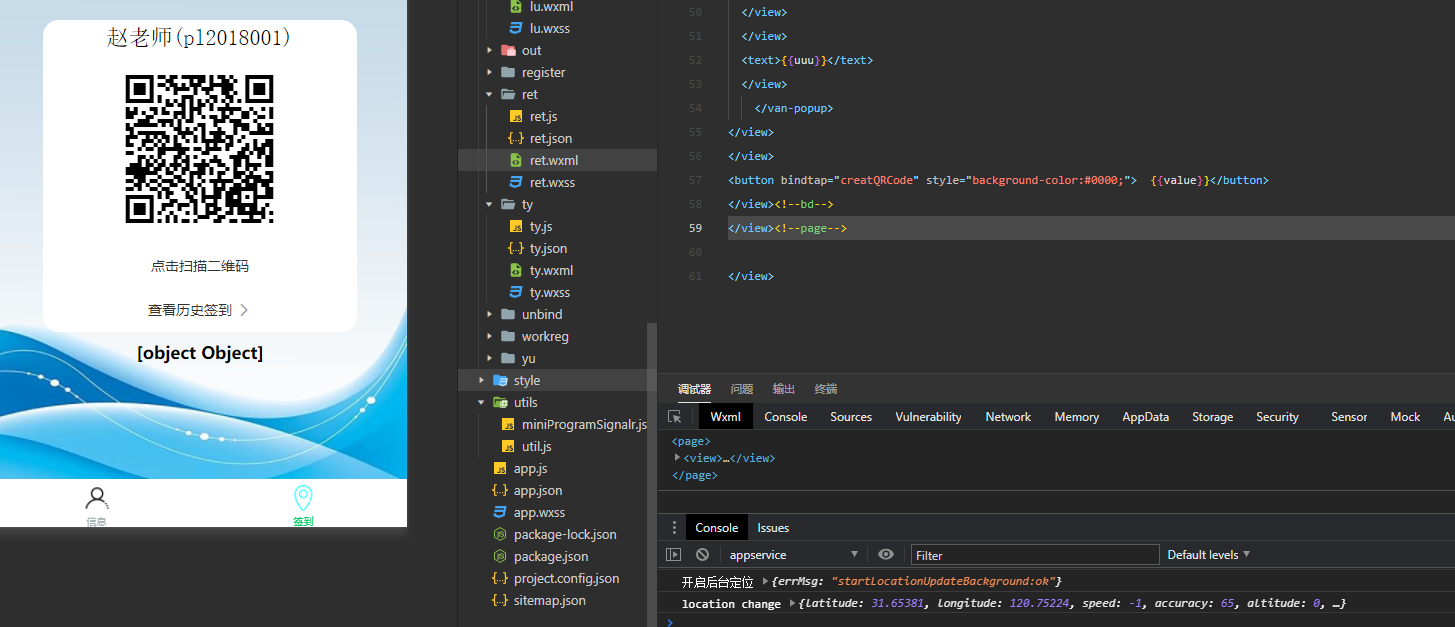Expand the register folder arrow
1455x627 pixels.
tap(489, 72)
